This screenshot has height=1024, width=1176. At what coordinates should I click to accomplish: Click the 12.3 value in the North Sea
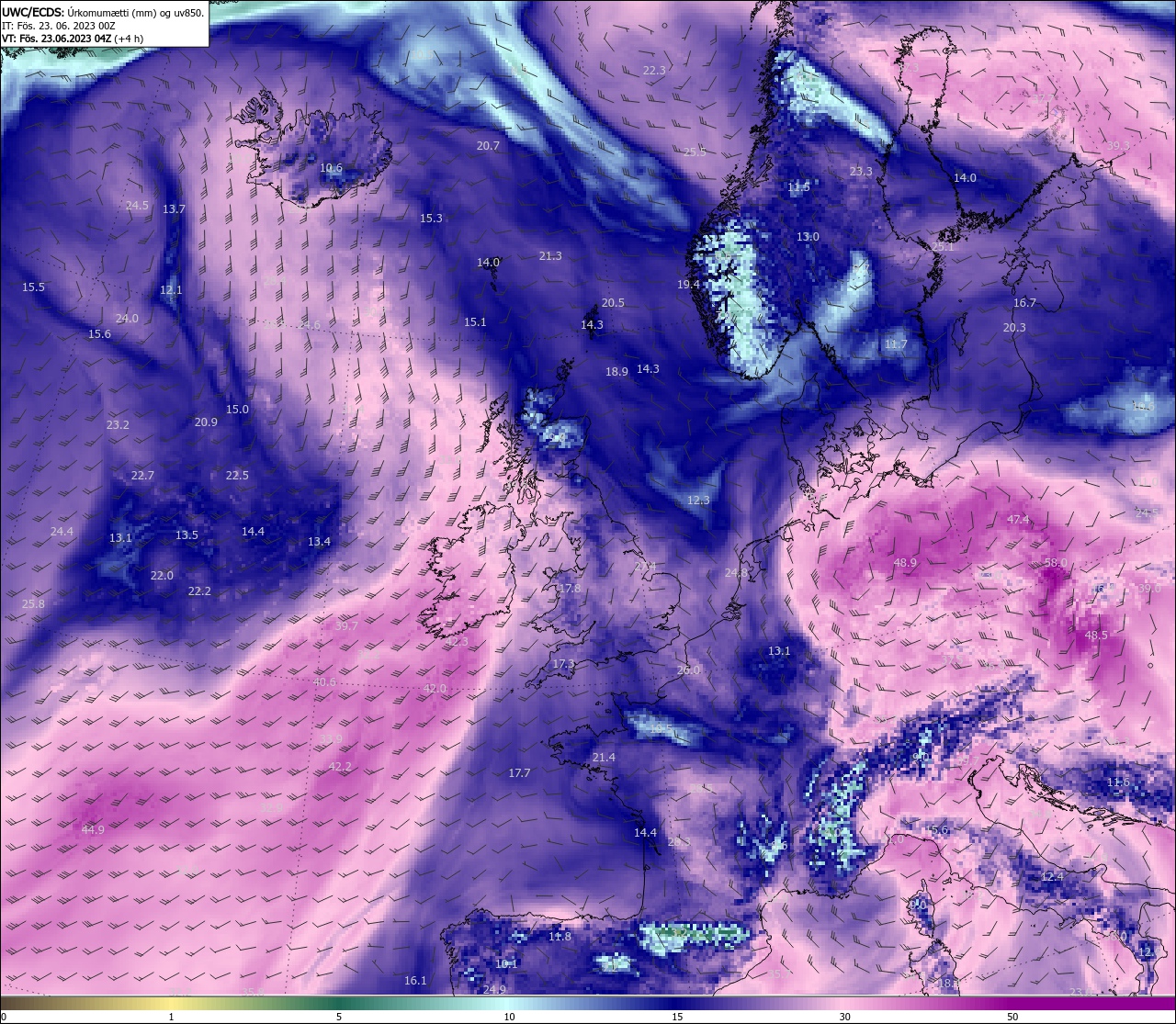[x=698, y=501]
